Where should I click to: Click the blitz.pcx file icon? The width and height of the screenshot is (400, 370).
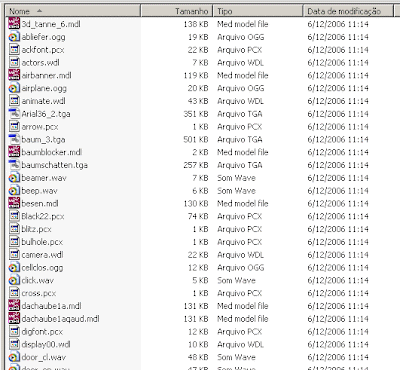coord(14,229)
